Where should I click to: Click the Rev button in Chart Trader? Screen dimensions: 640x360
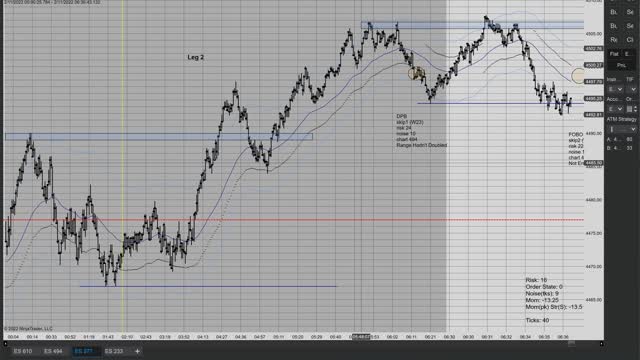click(x=613, y=40)
